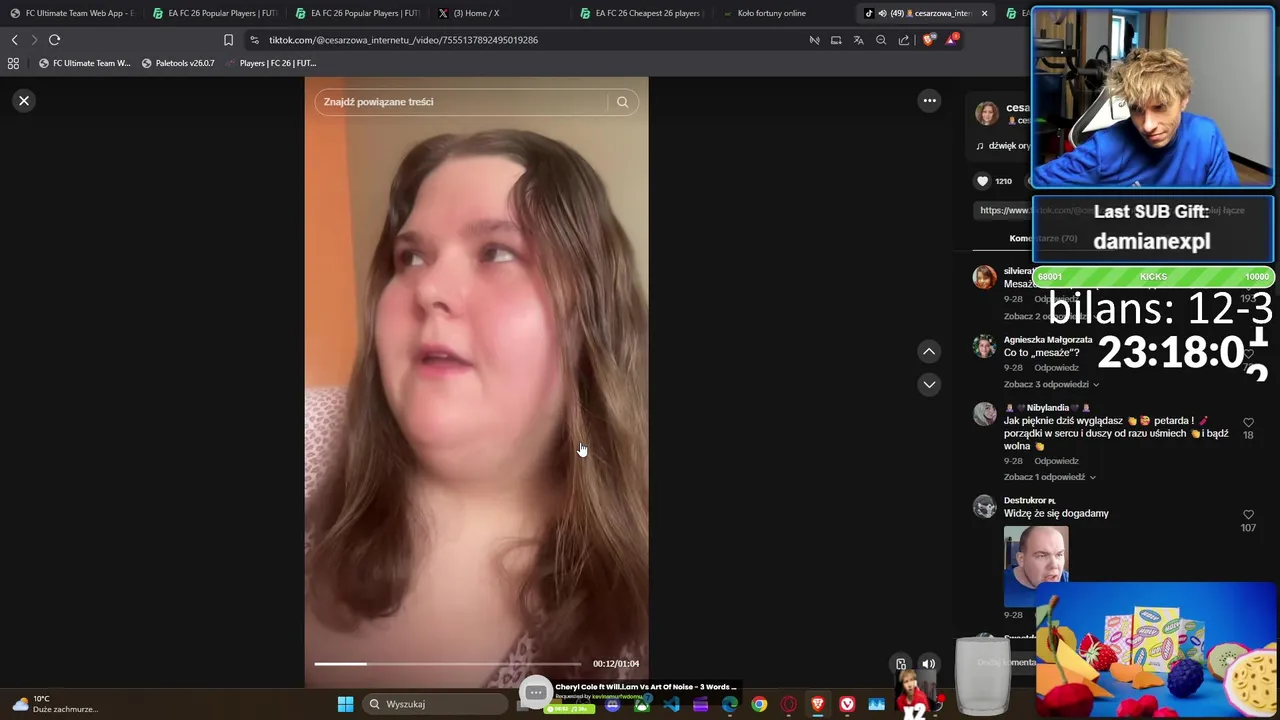The image size is (1280, 720).
Task: Open Visual Studio Code from the taskbar
Action: point(671,704)
